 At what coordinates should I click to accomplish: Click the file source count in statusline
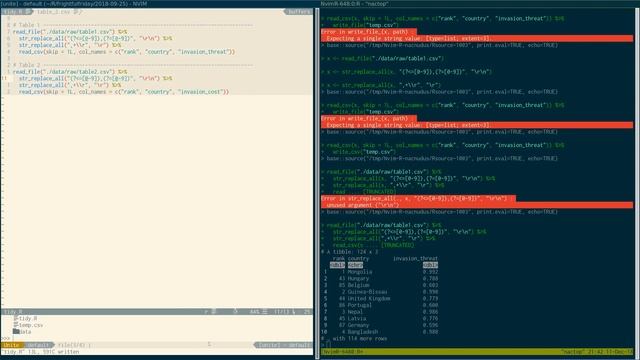(73, 345)
